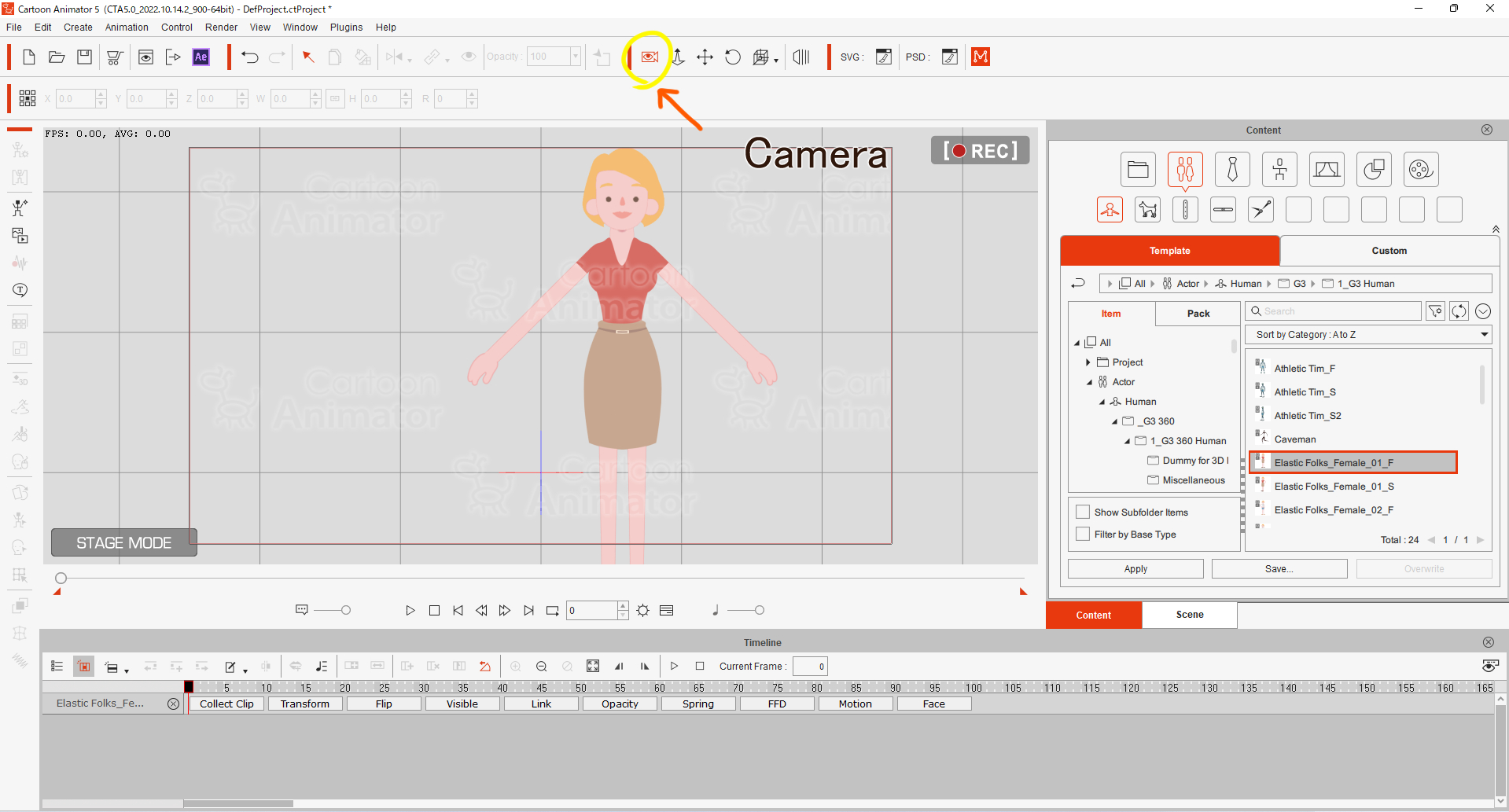This screenshot has height=812, width=1509.
Task: Select the Media reel icon in Content
Action: (x=1421, y=169)
